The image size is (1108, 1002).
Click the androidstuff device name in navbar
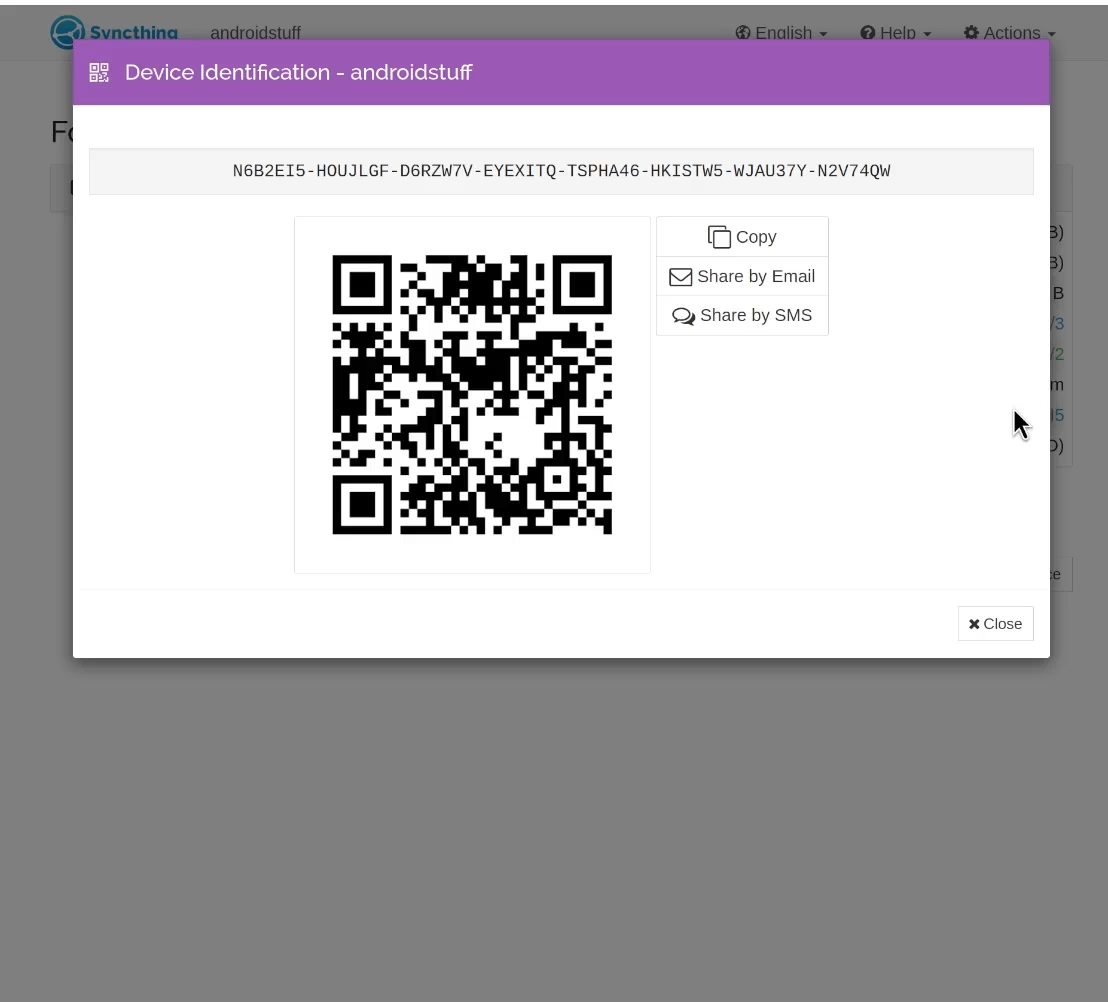pyautogui.click(x=255, y=33)
